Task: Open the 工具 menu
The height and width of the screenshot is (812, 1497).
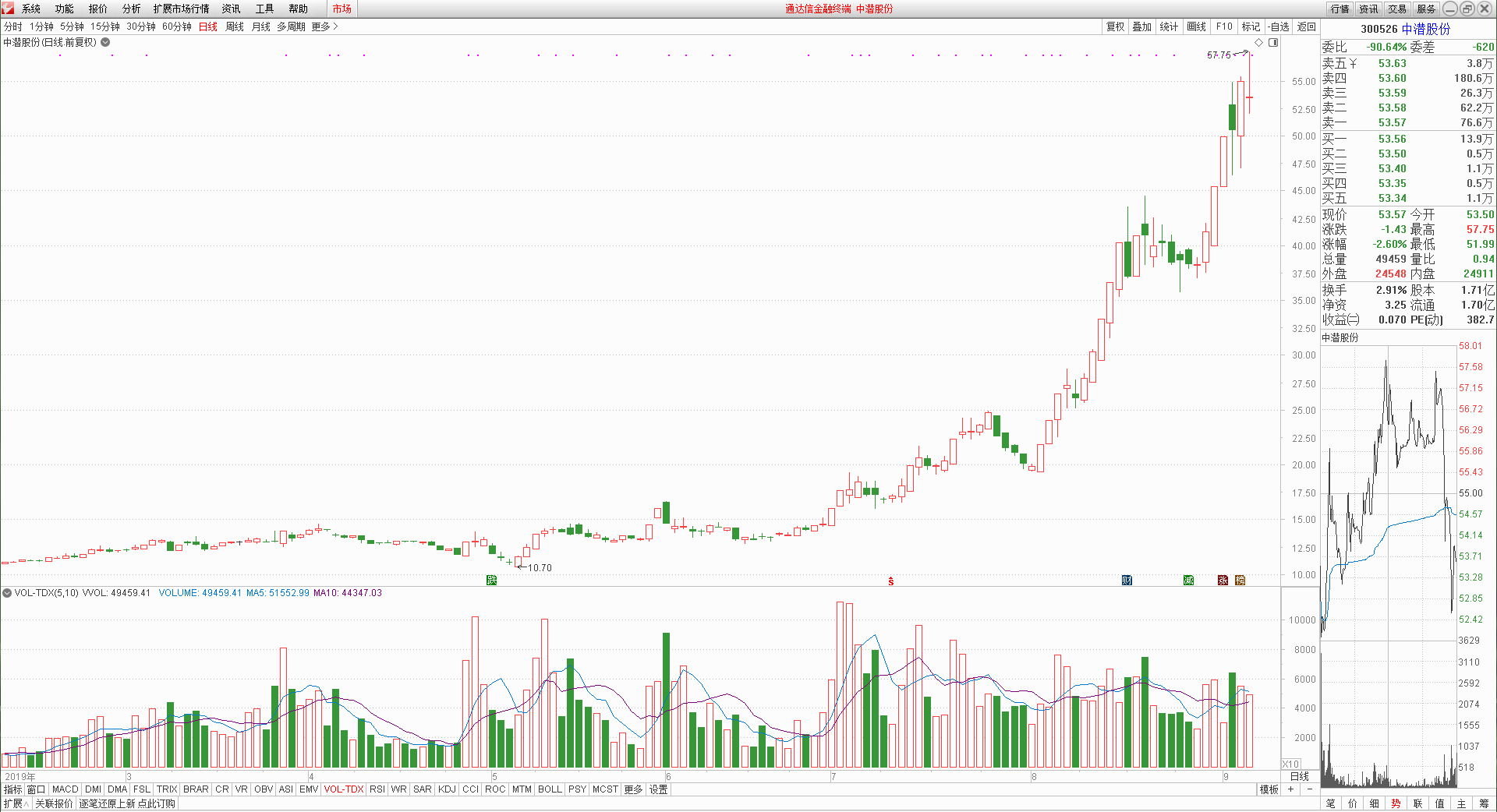Action: [x=265, y=9]
